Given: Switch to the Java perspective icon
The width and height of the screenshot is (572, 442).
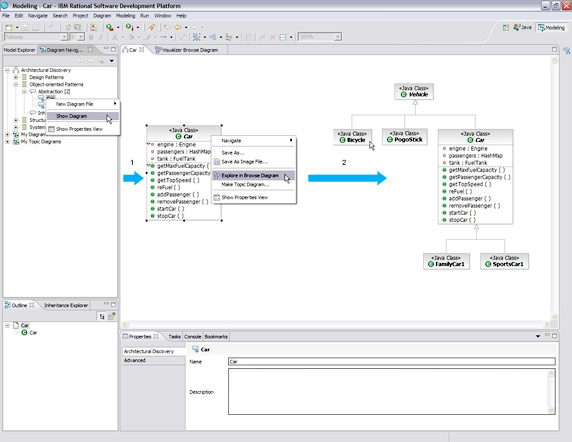Looking at the screenshot, I should pyautogui.click(x=516, y=27).
